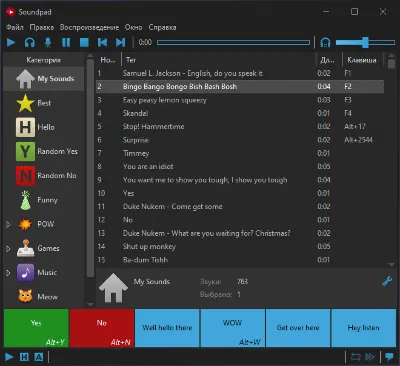Open the Hello category icon
This screenshot has height=366, width=400.
coord(25,127)
